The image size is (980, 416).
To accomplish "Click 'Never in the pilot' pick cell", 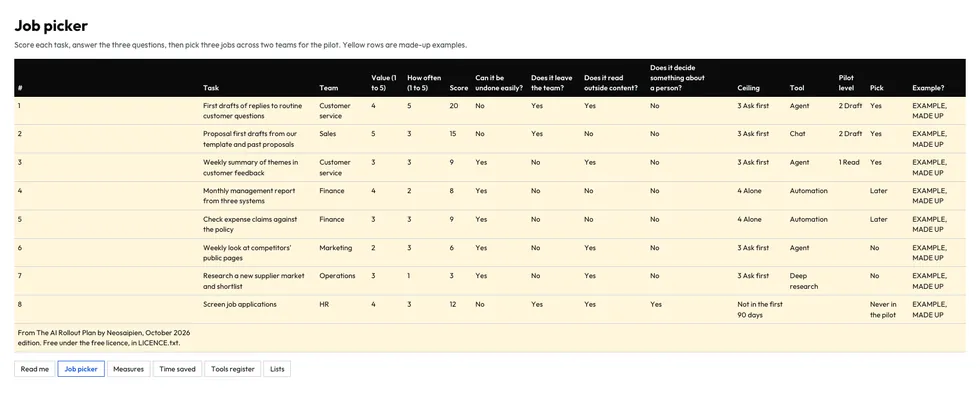I will [x=883, y=310].
